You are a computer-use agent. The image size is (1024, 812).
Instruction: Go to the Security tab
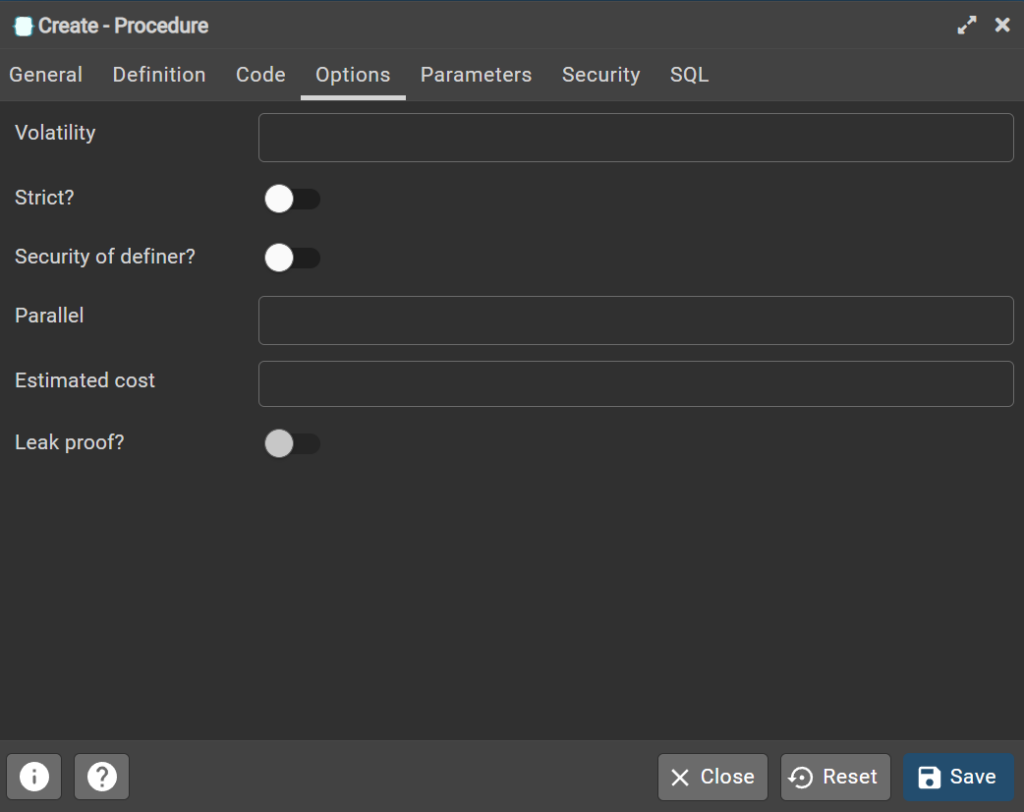[x=600, y=74]
